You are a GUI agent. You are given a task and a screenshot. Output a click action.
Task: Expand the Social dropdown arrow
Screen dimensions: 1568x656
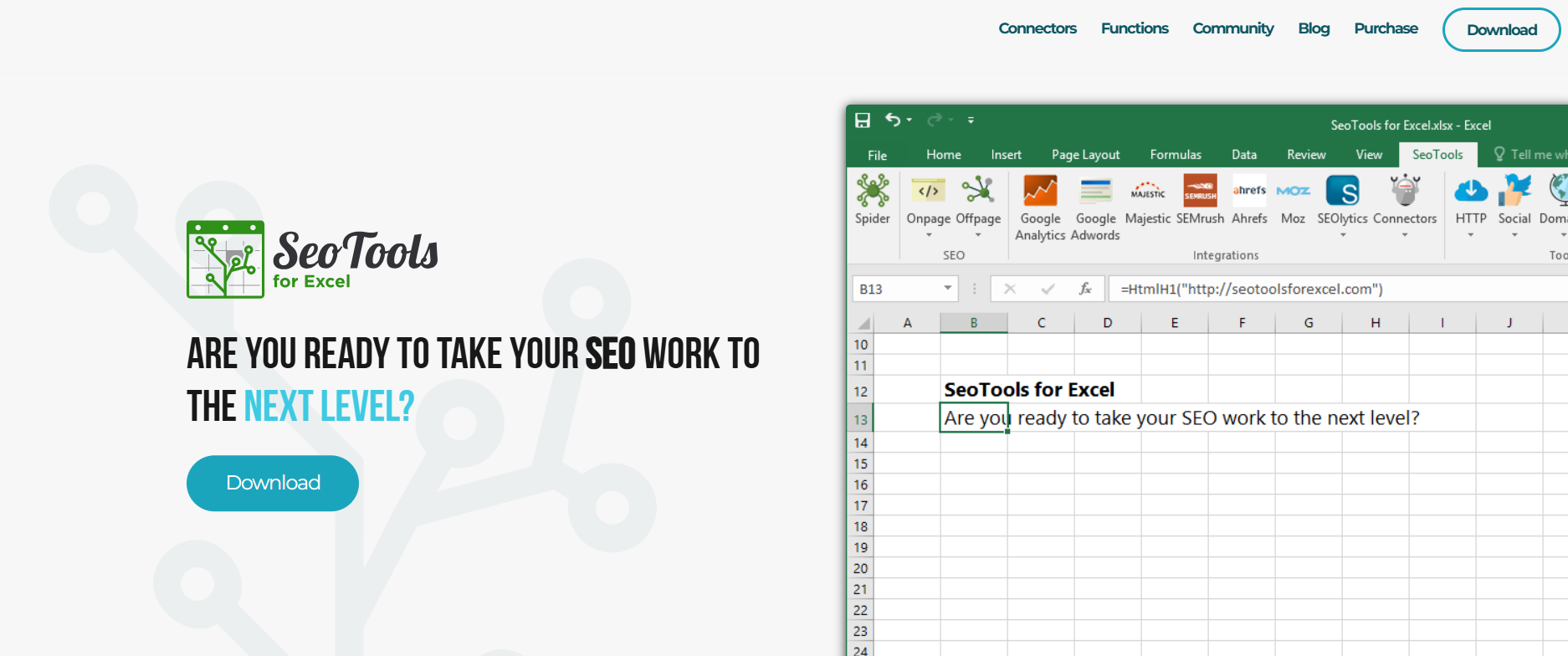(x=1514, y=235)
